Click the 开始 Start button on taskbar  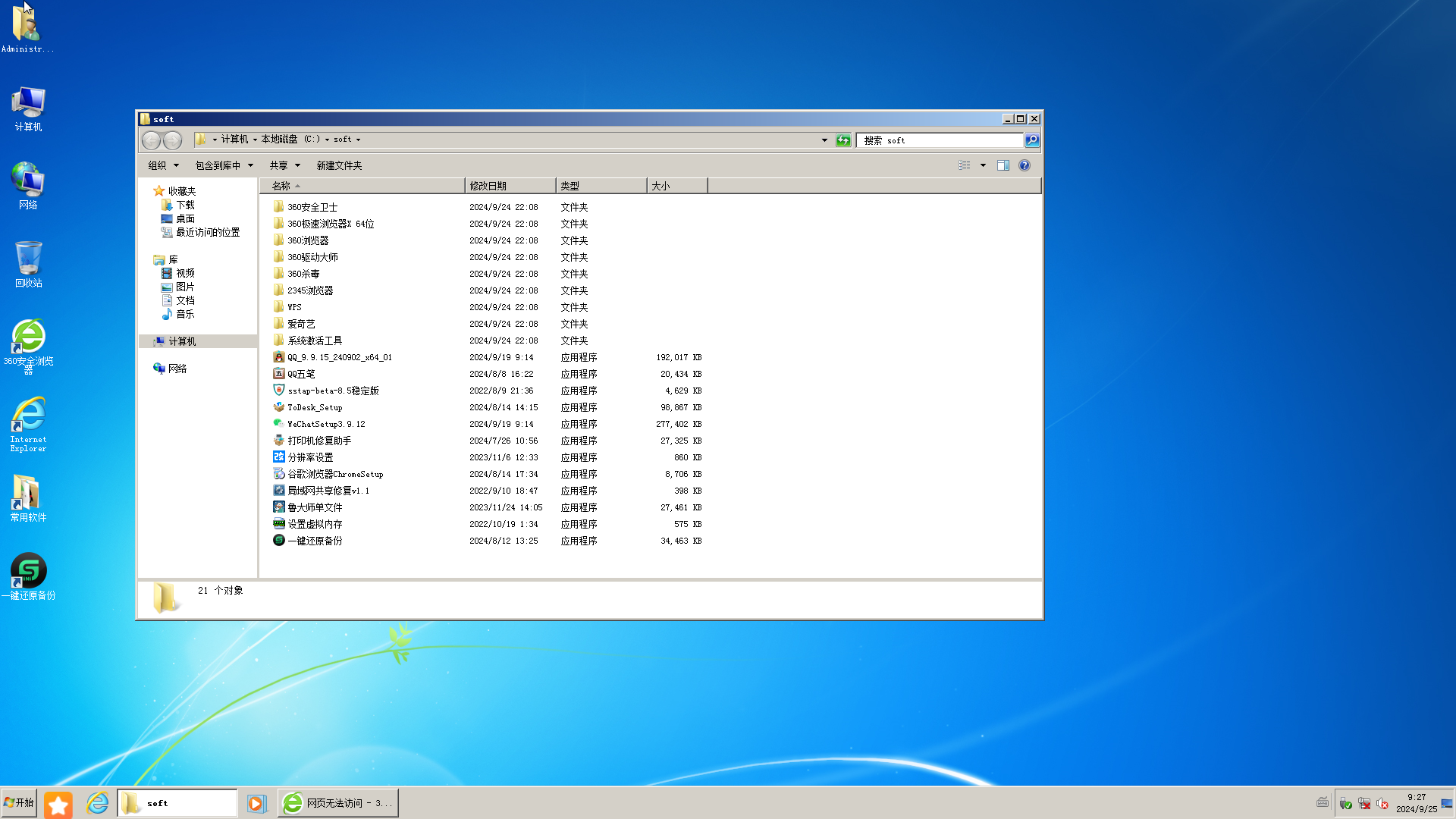click(x=19, y=802)
